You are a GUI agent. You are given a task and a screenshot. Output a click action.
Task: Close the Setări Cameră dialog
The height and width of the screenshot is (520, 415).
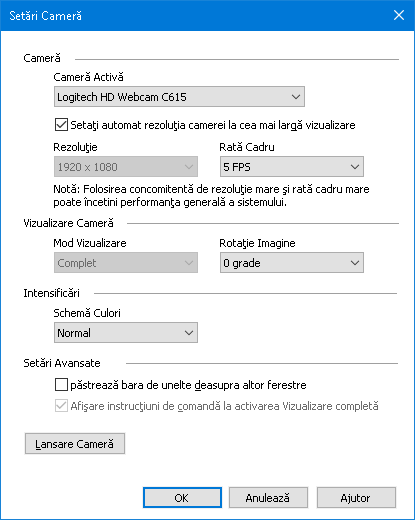tap(399, 15)
